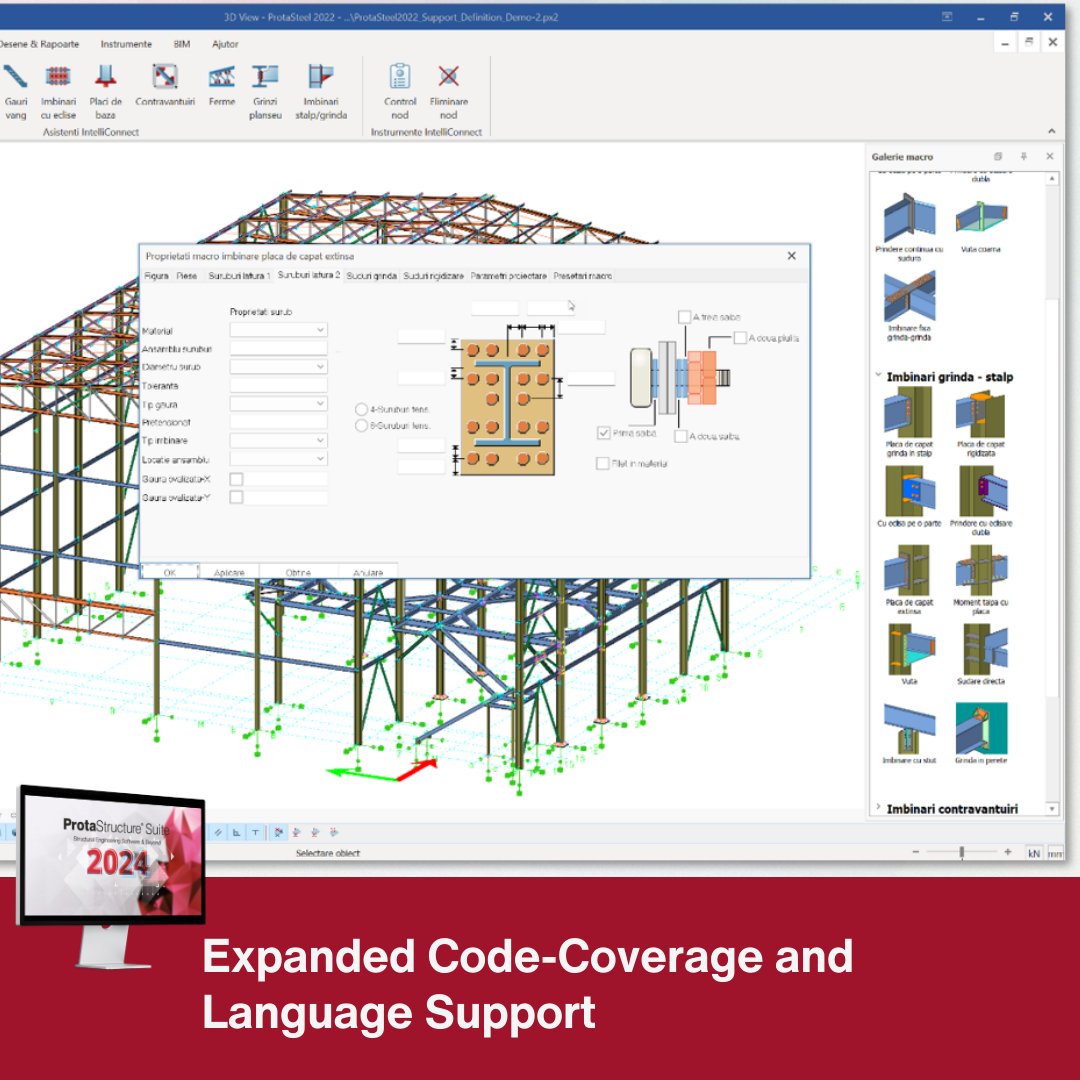This screenshot has width=1080, height=1080.
Task: Go to the Parametri proiectare tab
Action: [x=508, y=276]
